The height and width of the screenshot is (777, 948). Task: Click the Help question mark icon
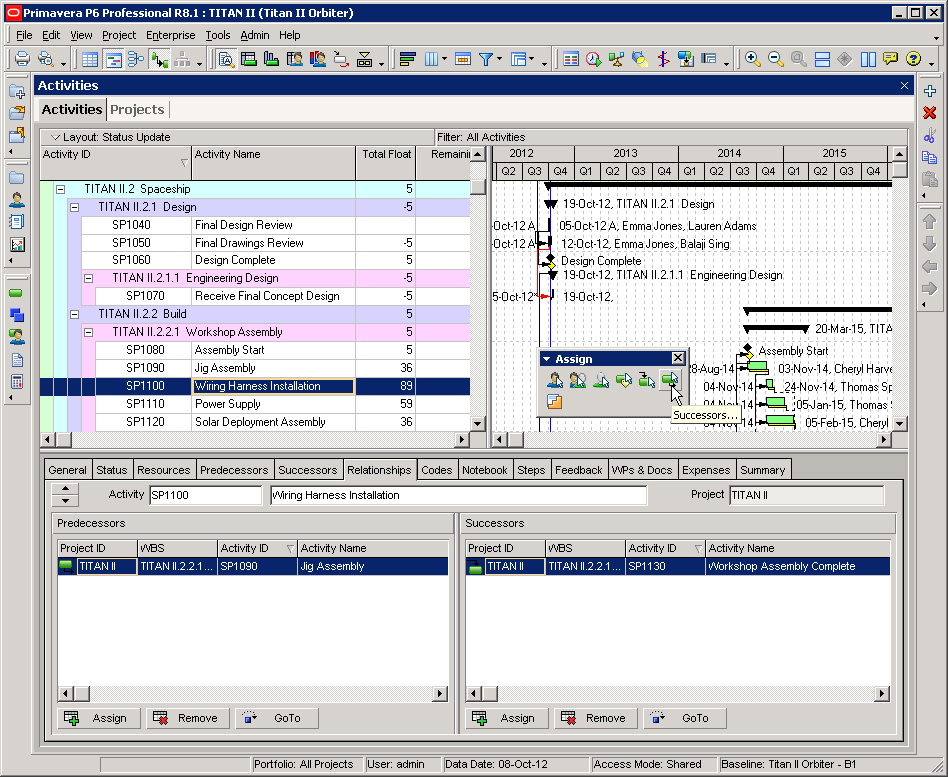(x=914, y=59)
